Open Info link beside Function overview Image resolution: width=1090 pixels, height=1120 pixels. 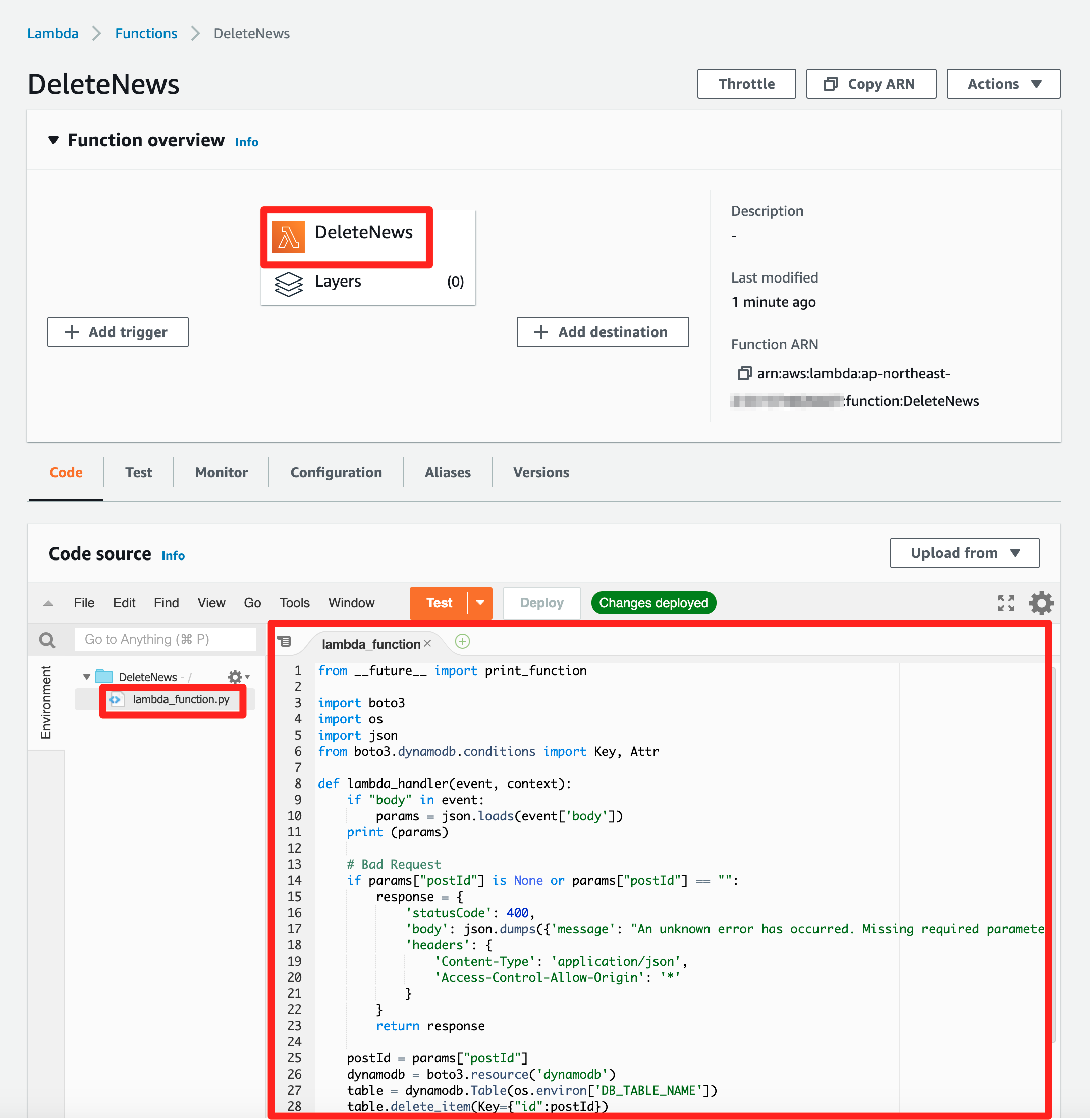pyautogui.click(x=246, y=142)
